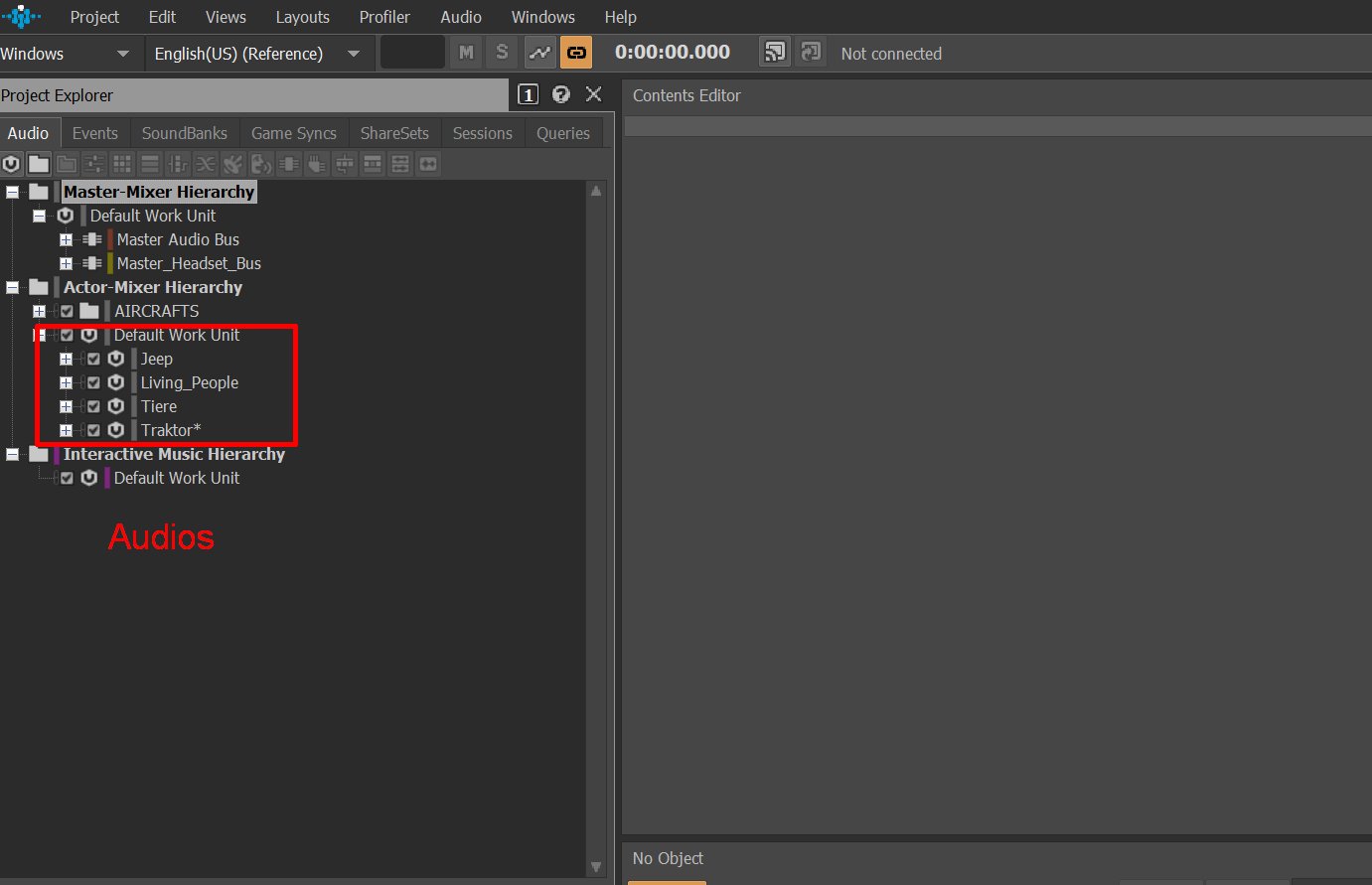Expand the Master_Headset_Bus node
The image size is (1372, 885).
66,263
